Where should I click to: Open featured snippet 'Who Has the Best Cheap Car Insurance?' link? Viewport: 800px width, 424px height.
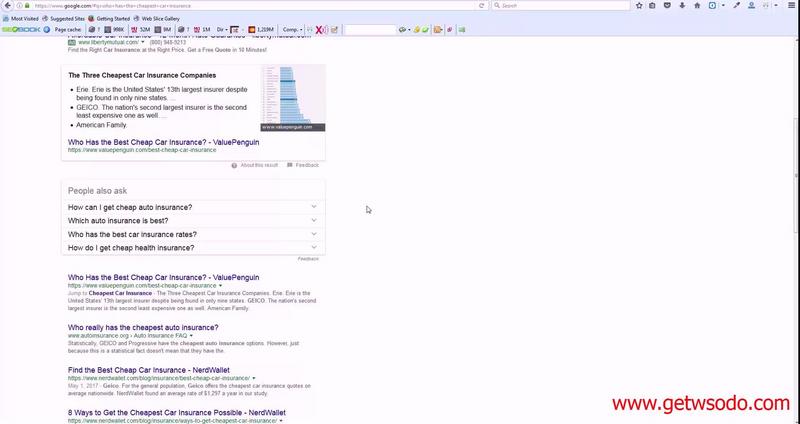click(163, 142)
